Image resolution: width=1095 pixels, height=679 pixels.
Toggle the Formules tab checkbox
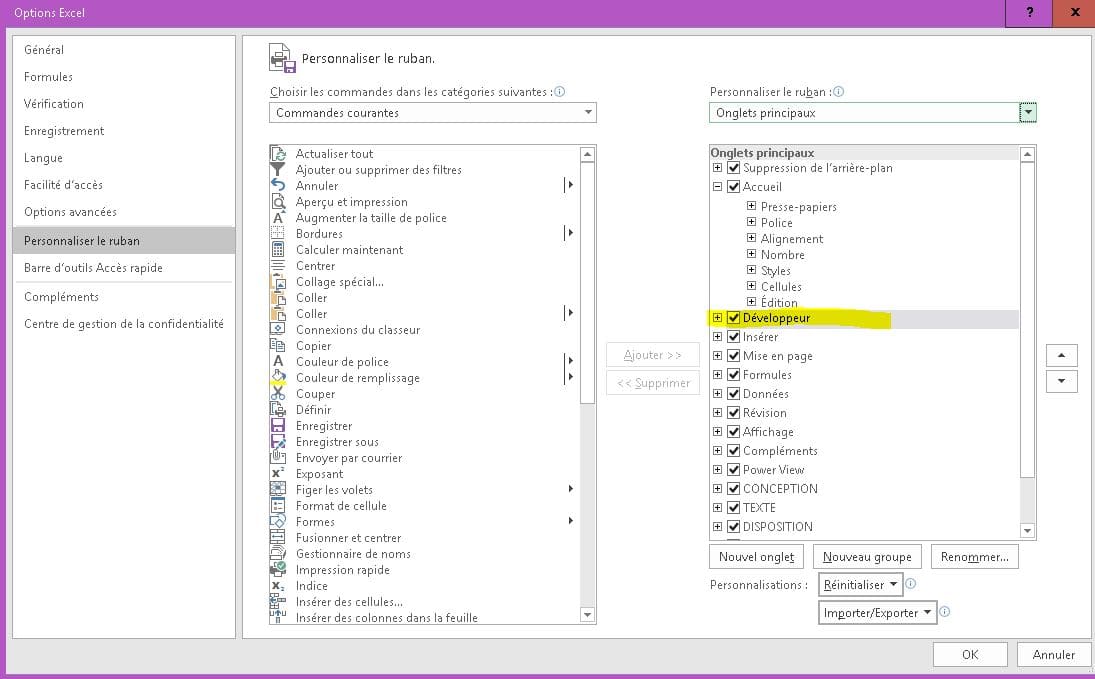pos(733,374)
